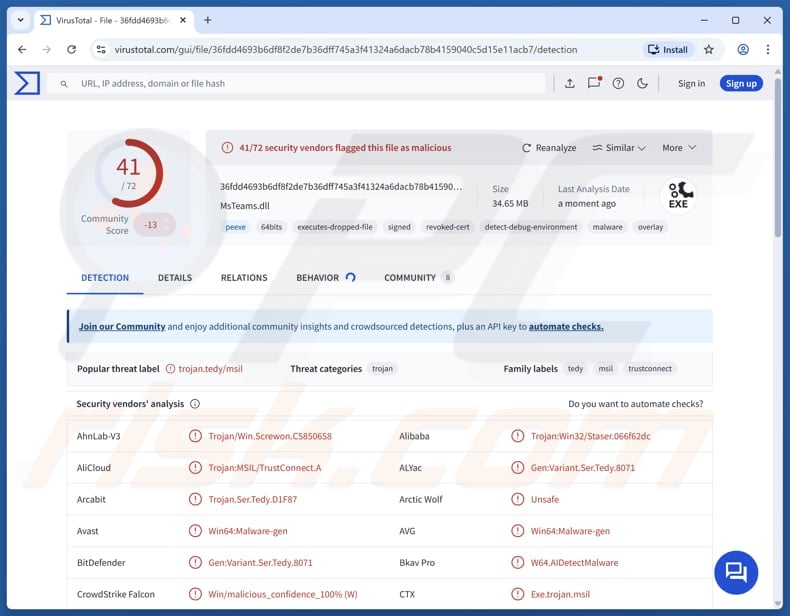790x616 pixels.
Task: Click the signed tag
Action: point(399,227)
